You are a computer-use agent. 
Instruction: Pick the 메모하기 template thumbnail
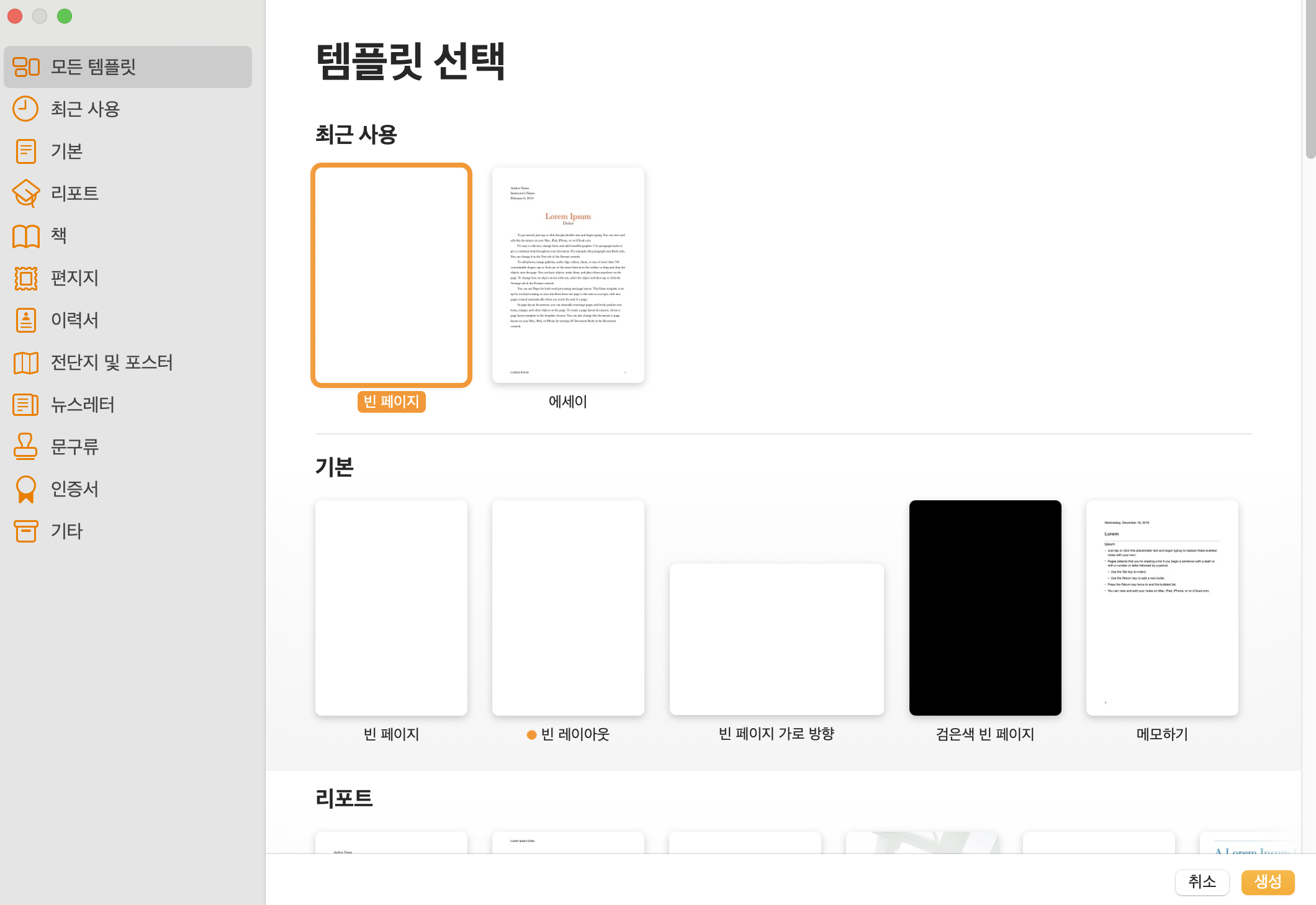1162,608
